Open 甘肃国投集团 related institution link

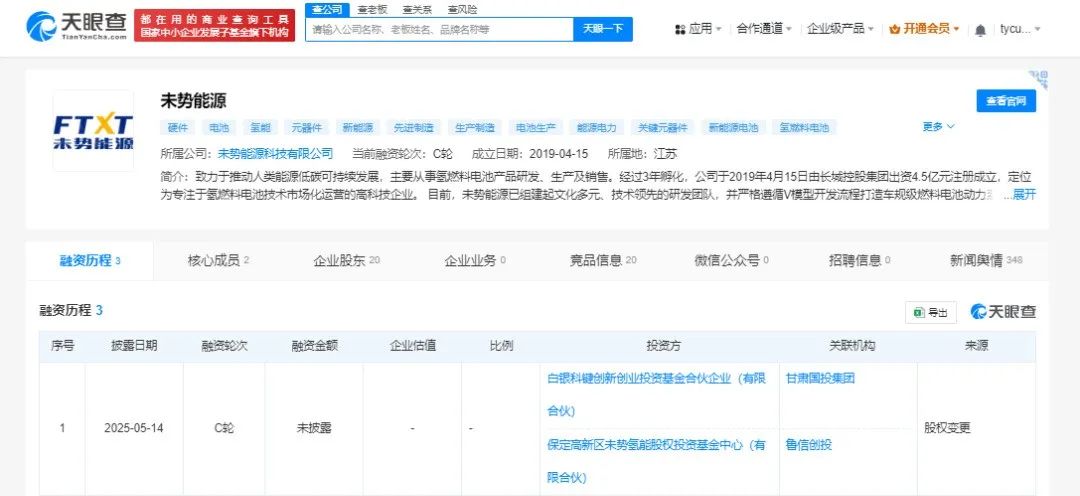click(820, 378)
